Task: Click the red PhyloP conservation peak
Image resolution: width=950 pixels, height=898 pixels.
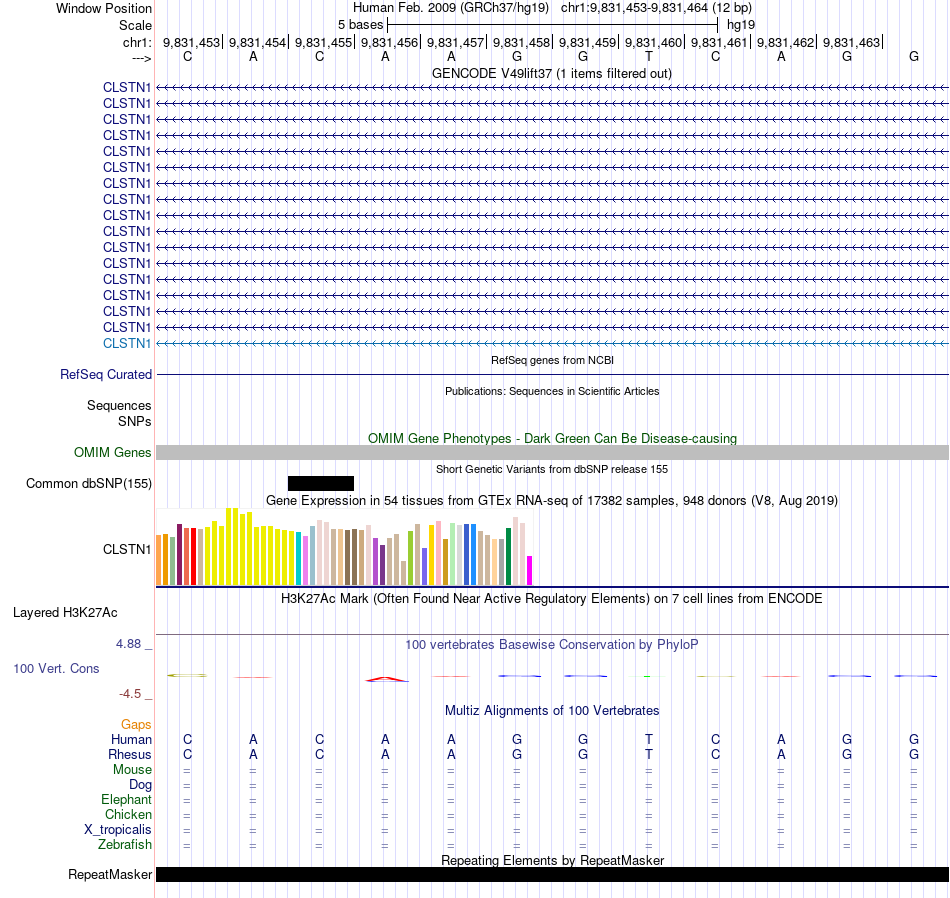Action: coord(387,679)
